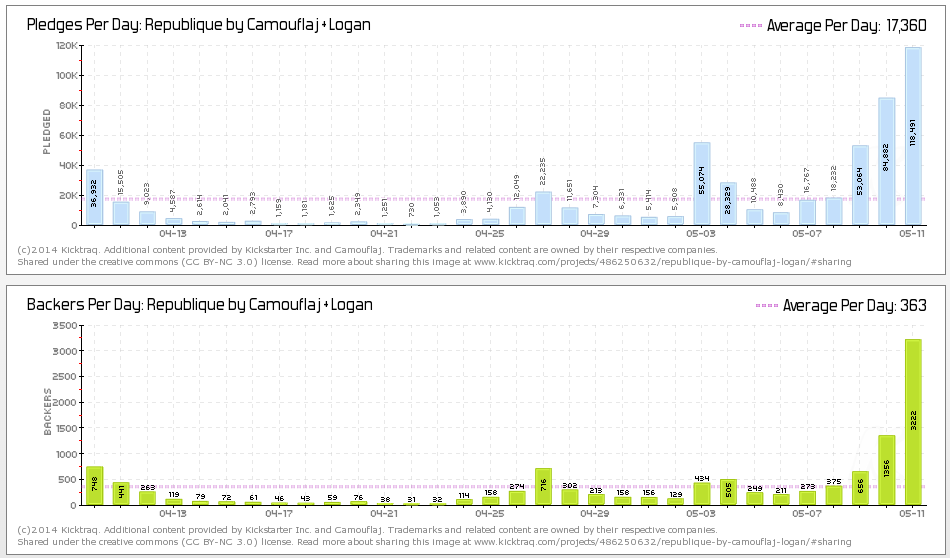Select the 10,488 pledge value label
The height and width of the screenshot is (558, 950).
pos(754,192)
